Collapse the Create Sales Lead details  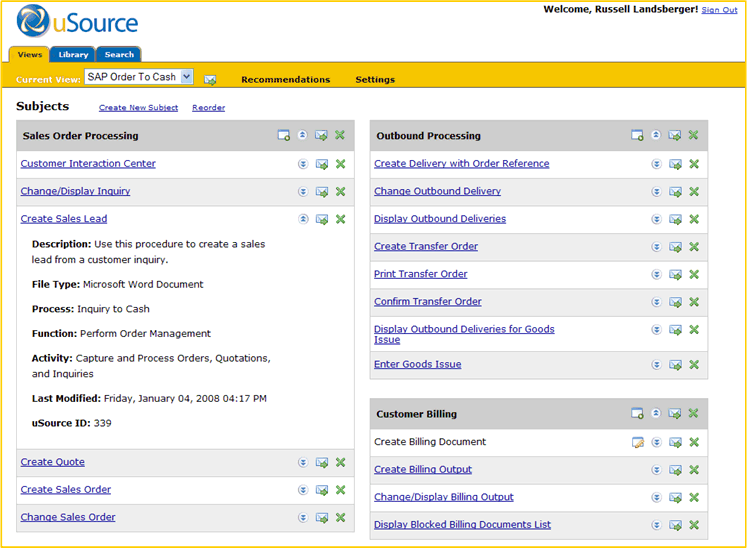pyautogui.click(x=303, y=219)
